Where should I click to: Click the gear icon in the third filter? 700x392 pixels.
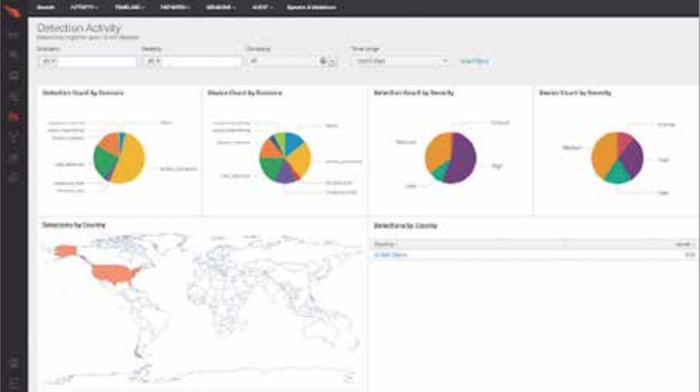pos(323,61)
